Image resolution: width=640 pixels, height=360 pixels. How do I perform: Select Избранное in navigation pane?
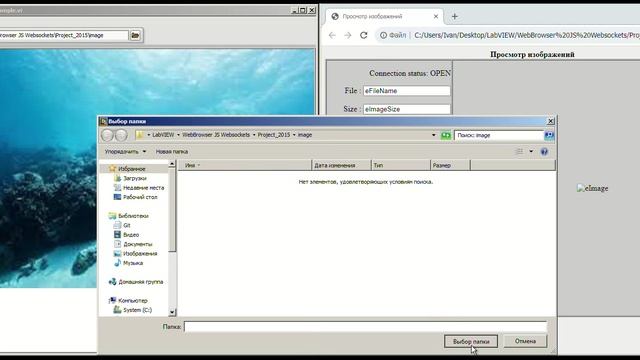tap(131, 169)
